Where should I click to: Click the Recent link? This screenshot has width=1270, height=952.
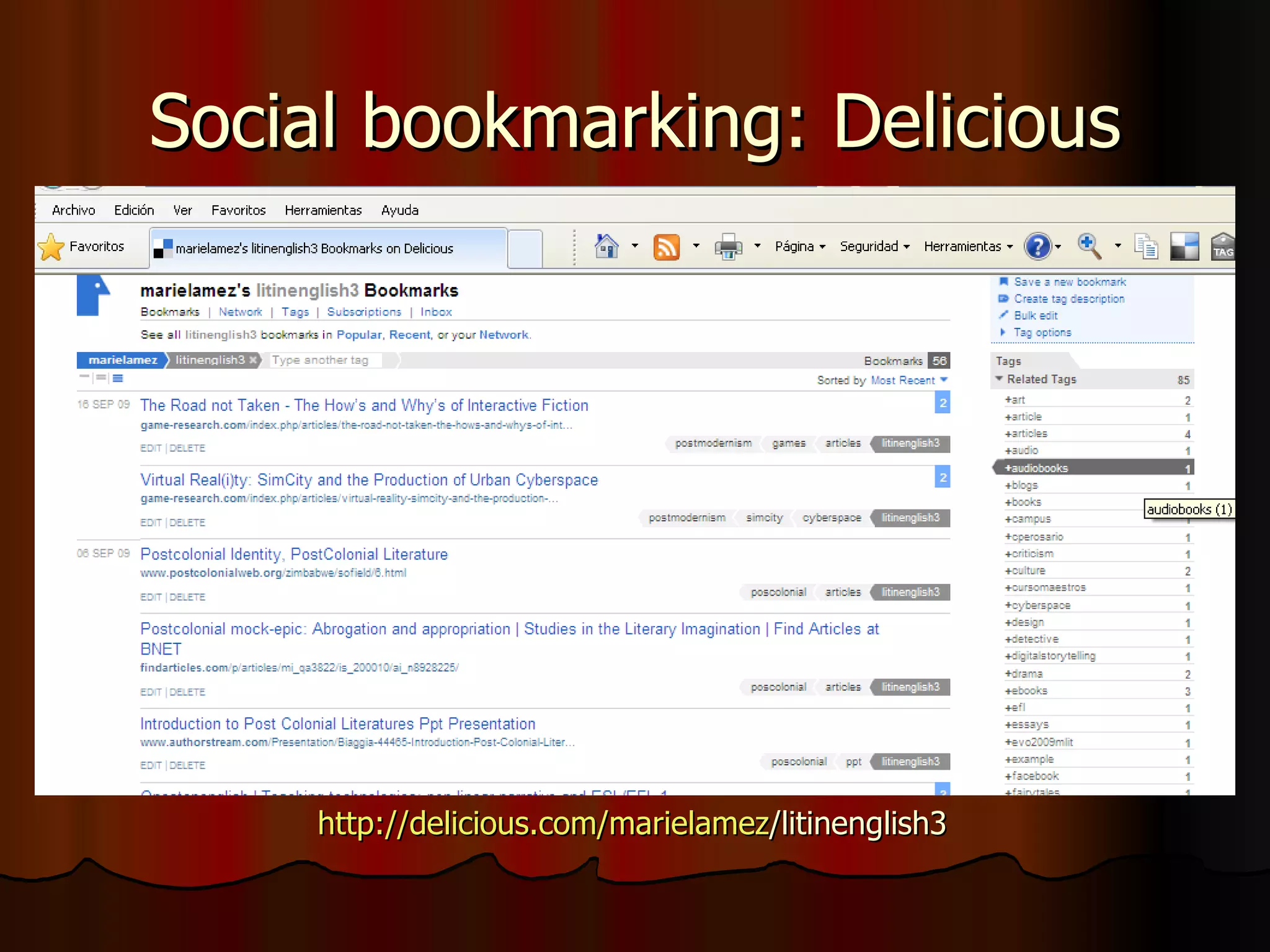pyautogui.click(x=409, y=335)
